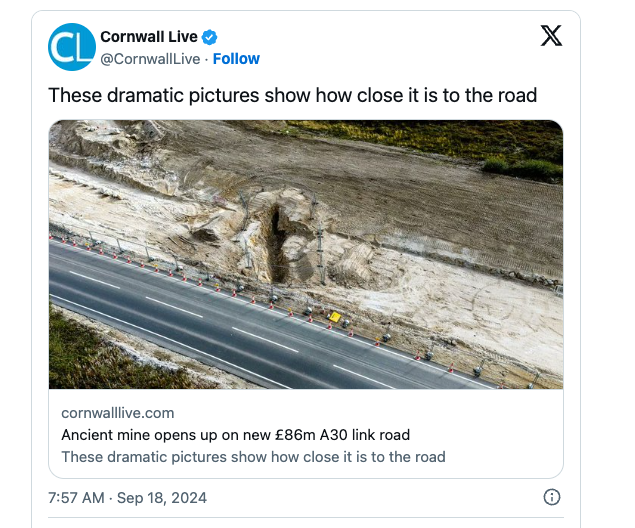Click the yellow sign beside the road
The image size is (635, 528).
(334, 317)
